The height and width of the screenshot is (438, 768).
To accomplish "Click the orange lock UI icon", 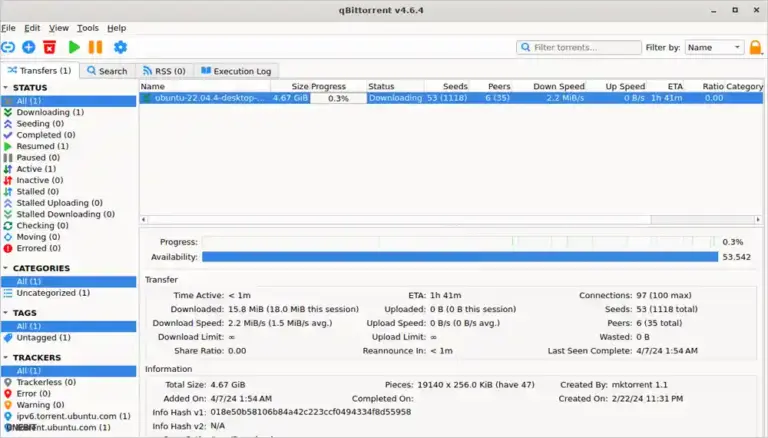I will (756, 48).
